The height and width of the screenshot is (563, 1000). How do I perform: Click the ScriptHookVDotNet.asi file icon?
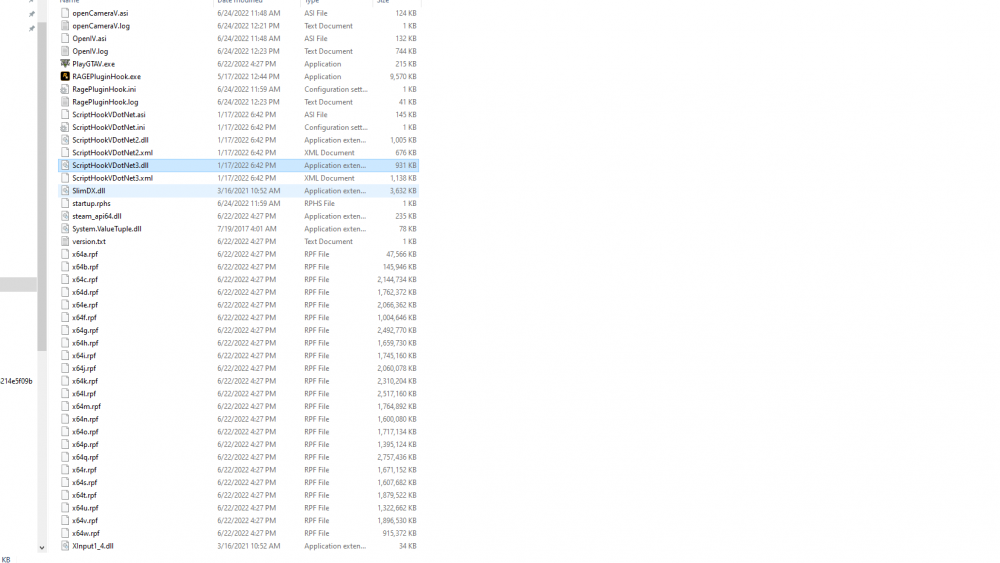pyautogui.click(x=64, y=115)
